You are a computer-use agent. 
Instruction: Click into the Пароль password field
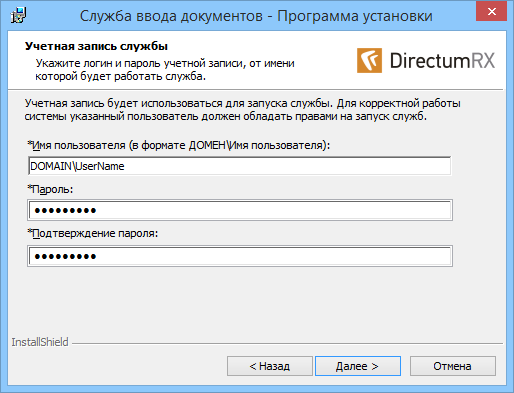pos(240,210)
